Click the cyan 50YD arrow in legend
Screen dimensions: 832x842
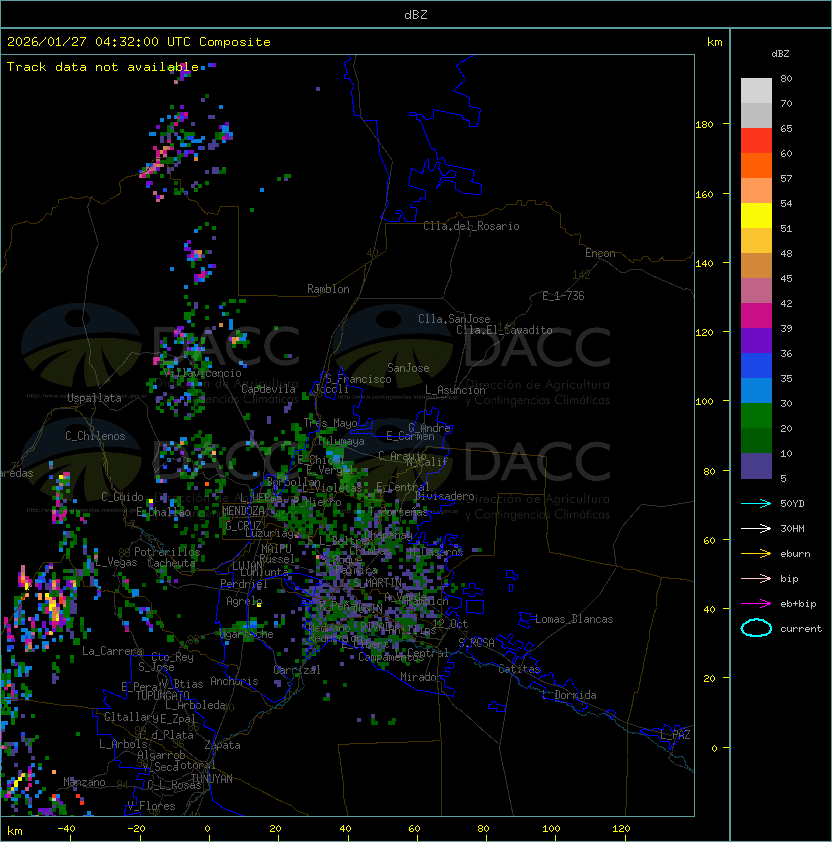click(x=756, y=504)
